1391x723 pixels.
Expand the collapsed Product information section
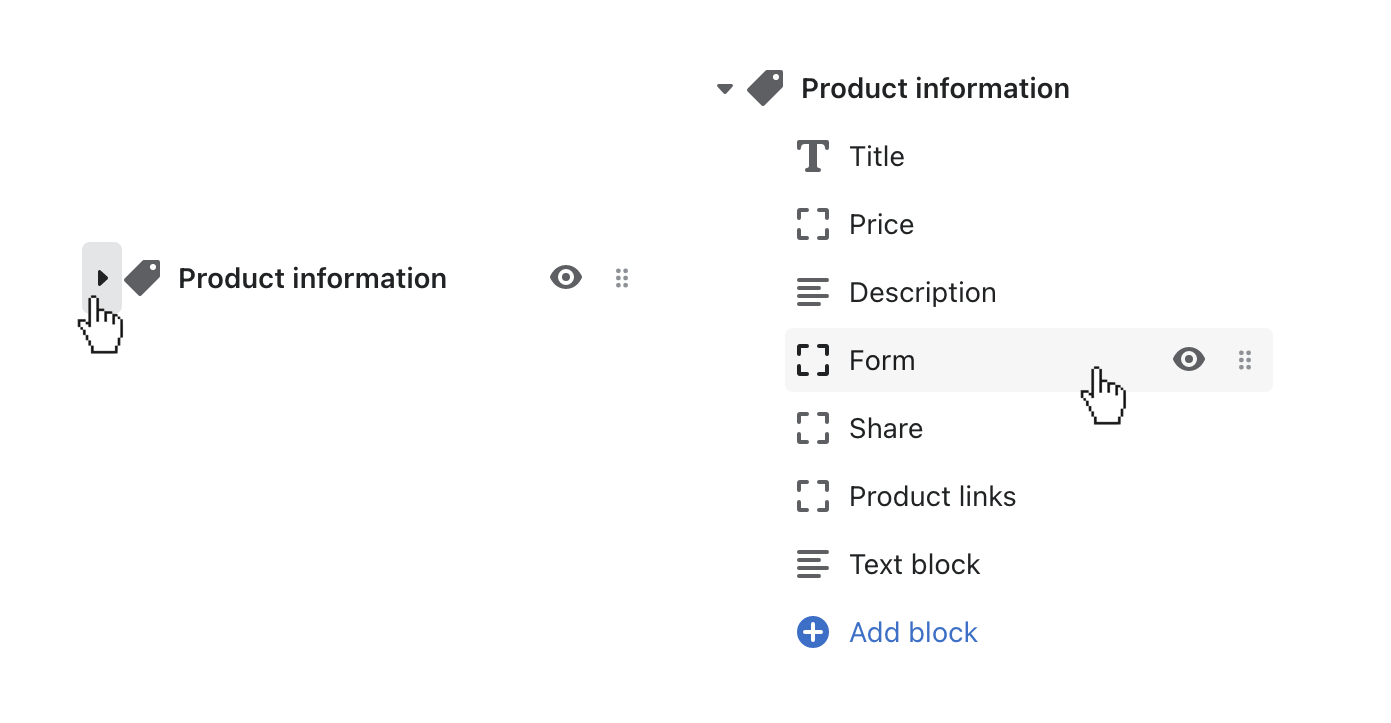click(101, 277)
